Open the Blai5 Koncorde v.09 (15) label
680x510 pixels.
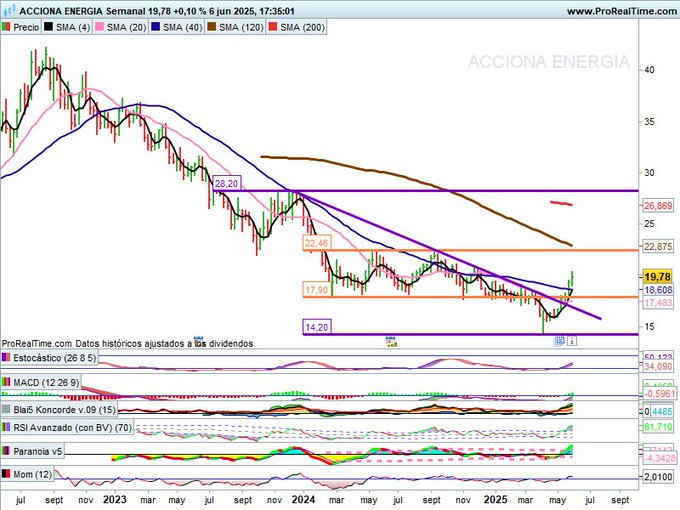point(64,410)
